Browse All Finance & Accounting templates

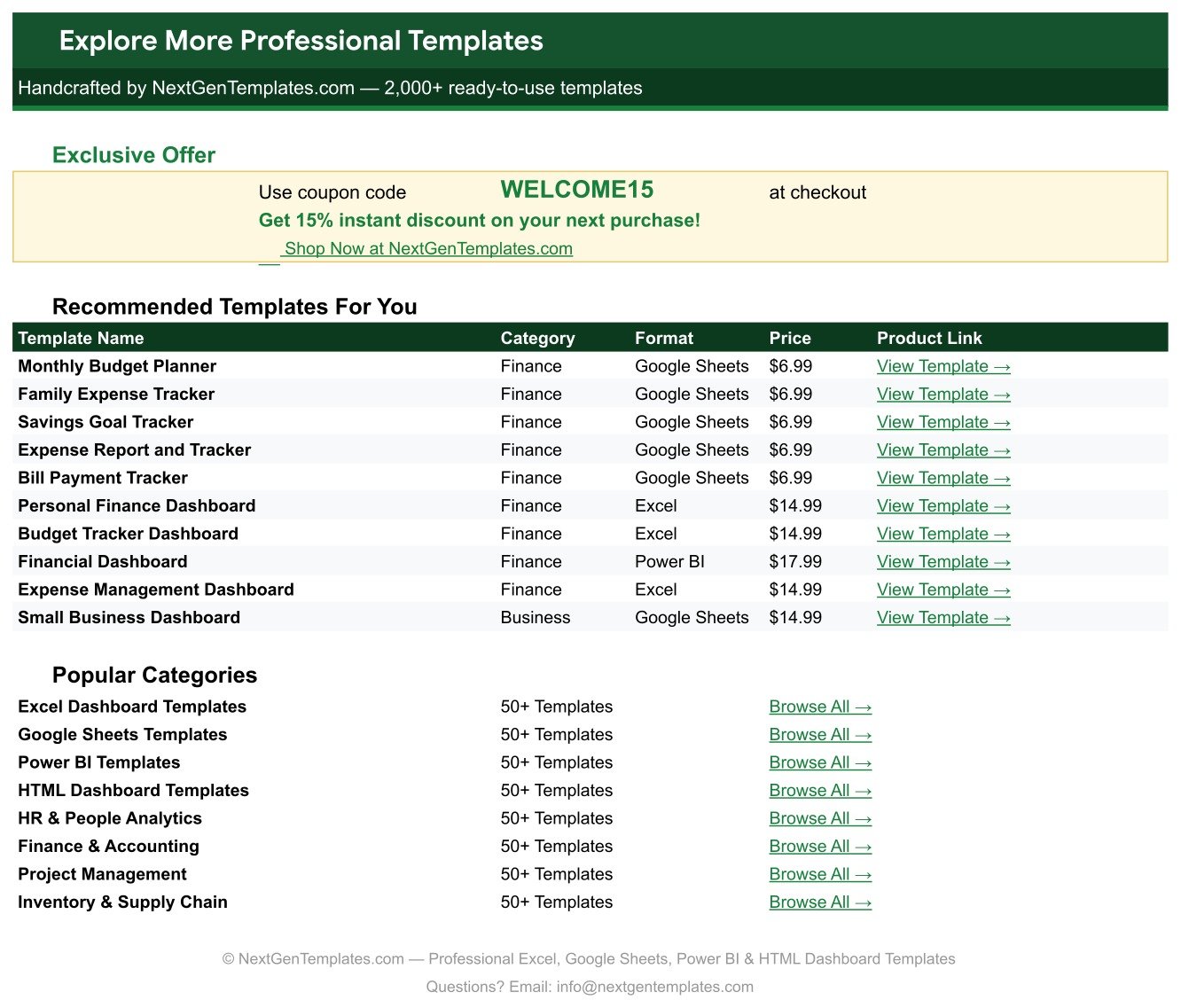820,847
